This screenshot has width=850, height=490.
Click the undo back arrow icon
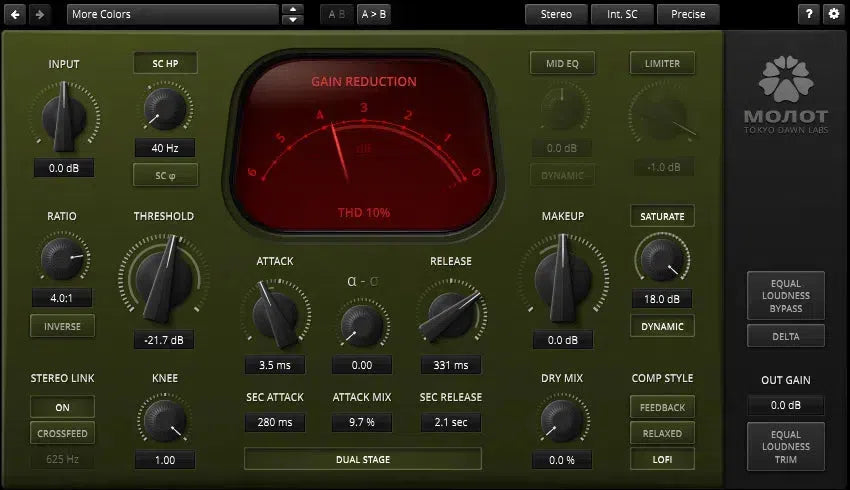click(x=17, y=14)
